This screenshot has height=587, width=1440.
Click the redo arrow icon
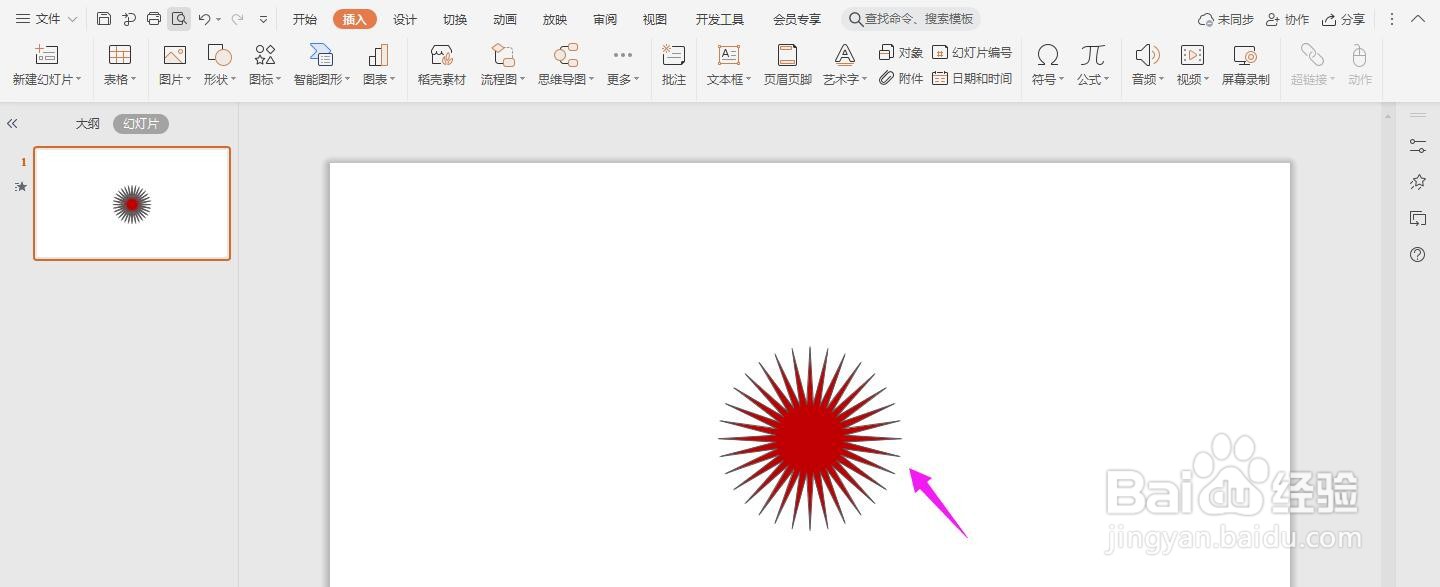(237, 19)
